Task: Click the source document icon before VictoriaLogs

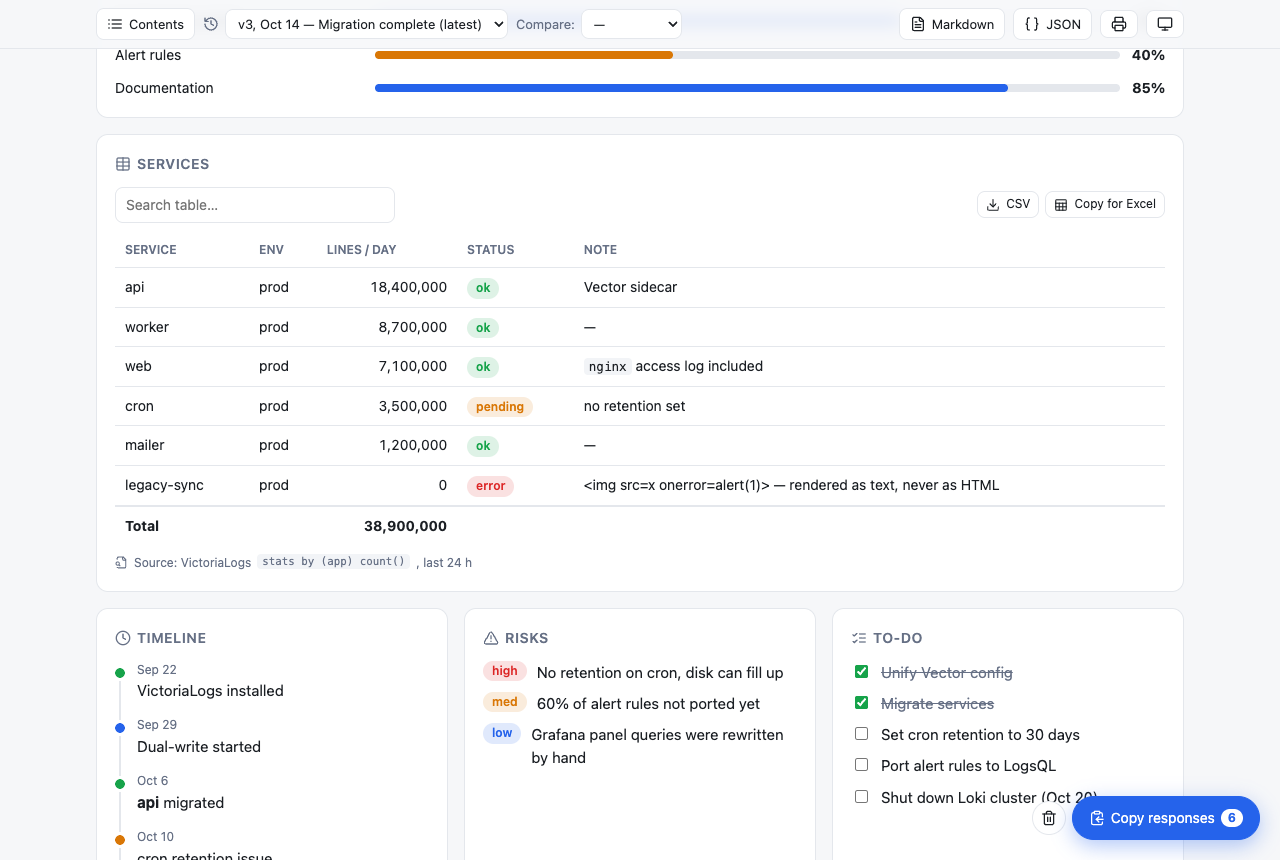Action: point(121,563)
